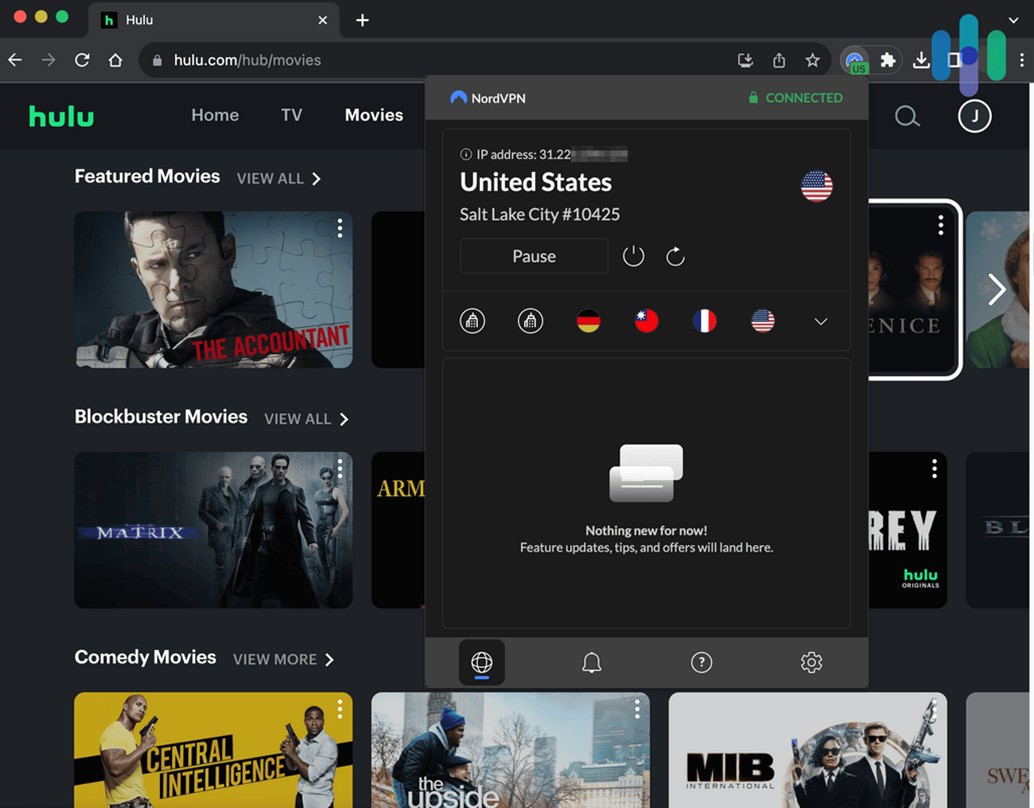Click the browser back arrow
Viewport: 1034px width, 808px height.
click(x=15, y=60)
